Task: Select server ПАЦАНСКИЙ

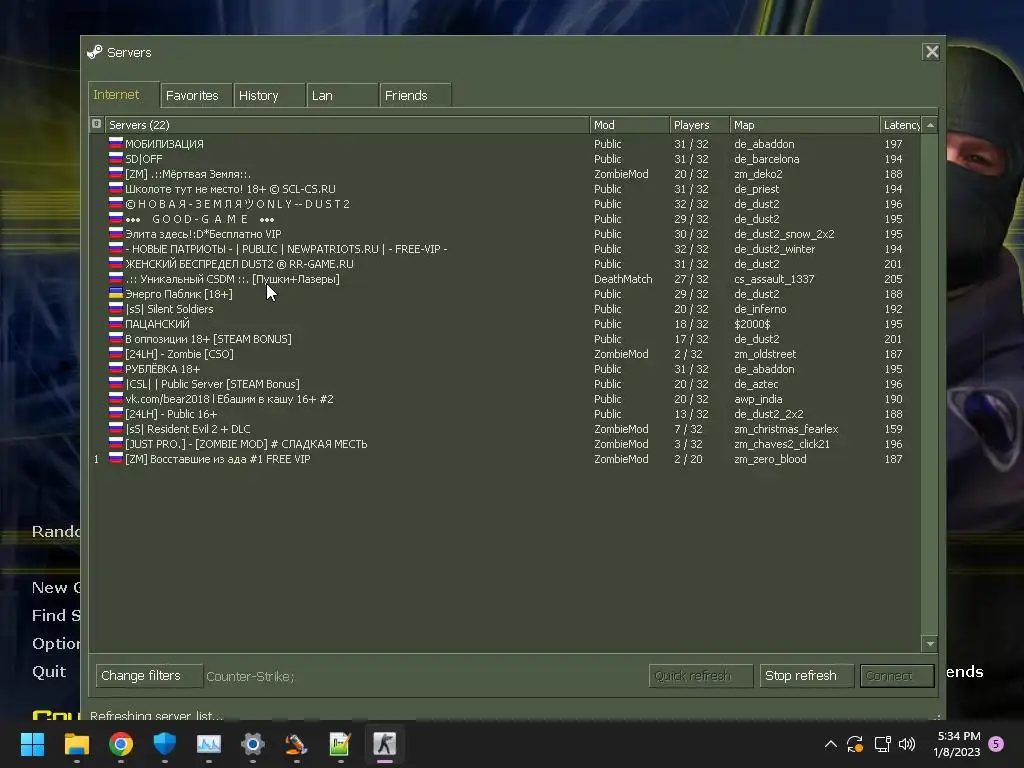Action: coord(505,324)
